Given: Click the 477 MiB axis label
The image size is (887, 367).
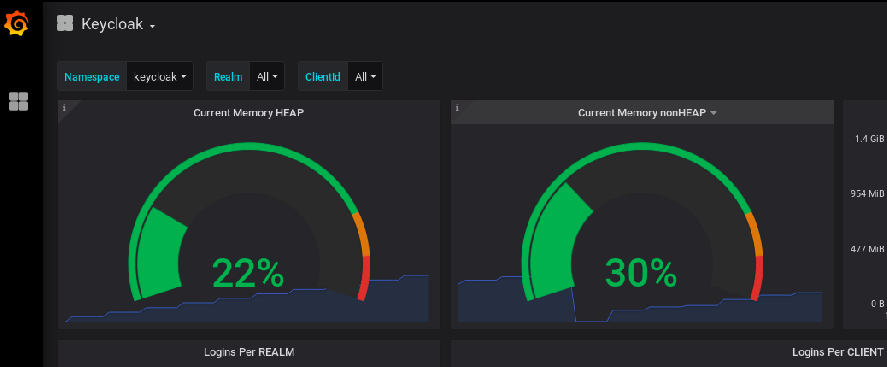Looking at the screenshot, I should 868,249.
